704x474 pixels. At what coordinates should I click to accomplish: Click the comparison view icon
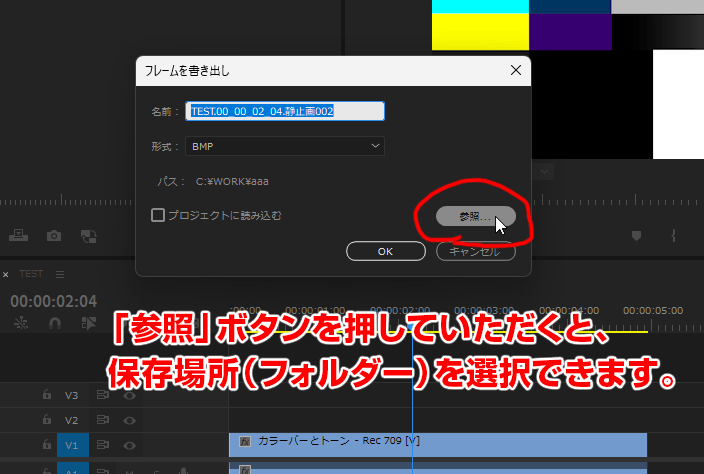click(x=88, y=236)
